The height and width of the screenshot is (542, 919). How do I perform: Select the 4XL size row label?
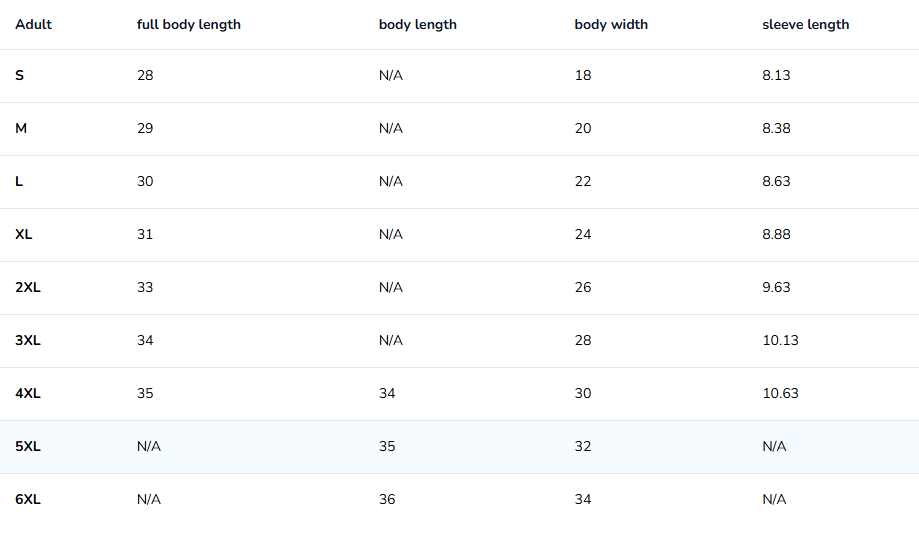point(28,394)
